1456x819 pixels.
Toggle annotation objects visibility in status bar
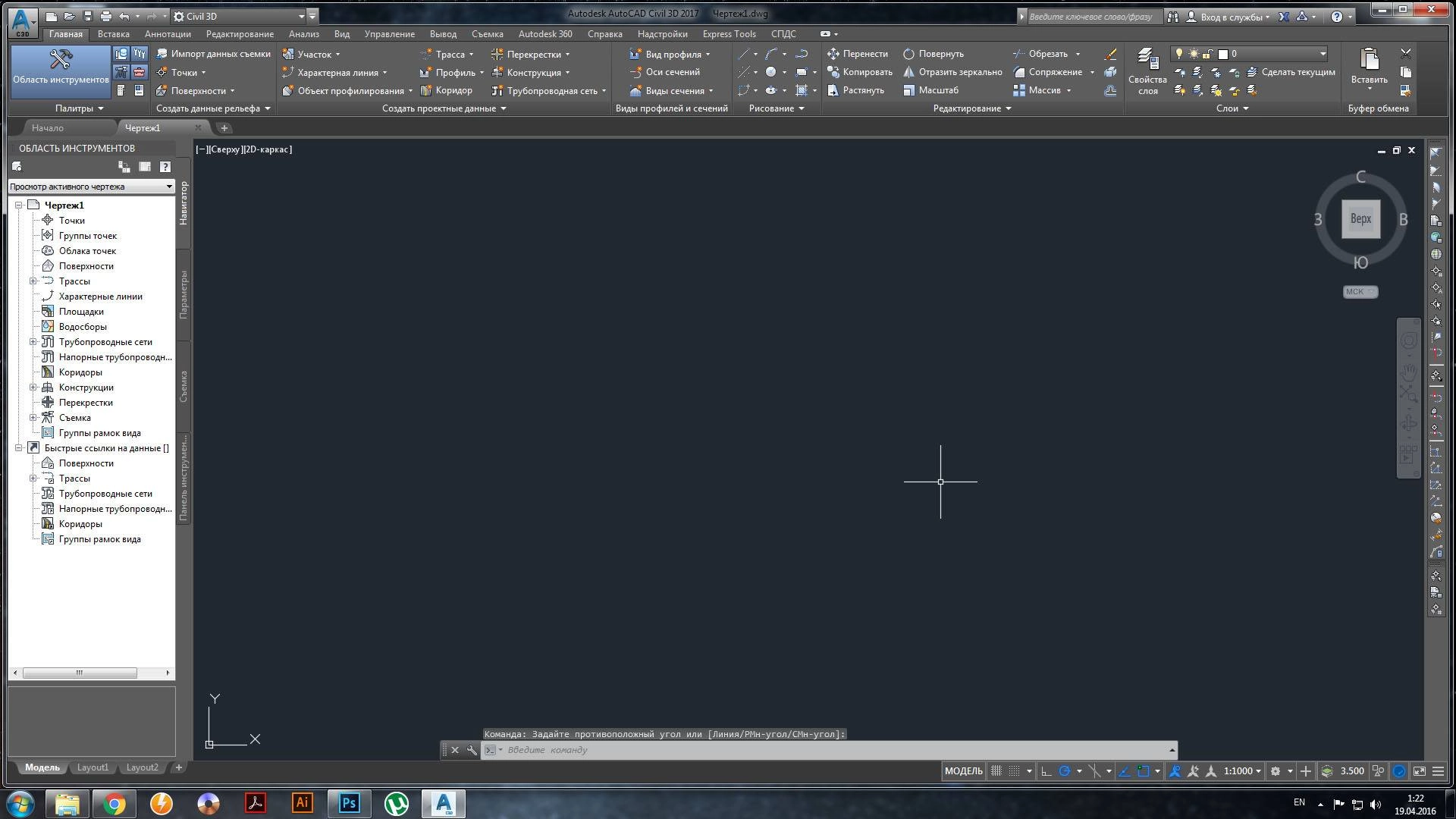[x=1175, y=771]
